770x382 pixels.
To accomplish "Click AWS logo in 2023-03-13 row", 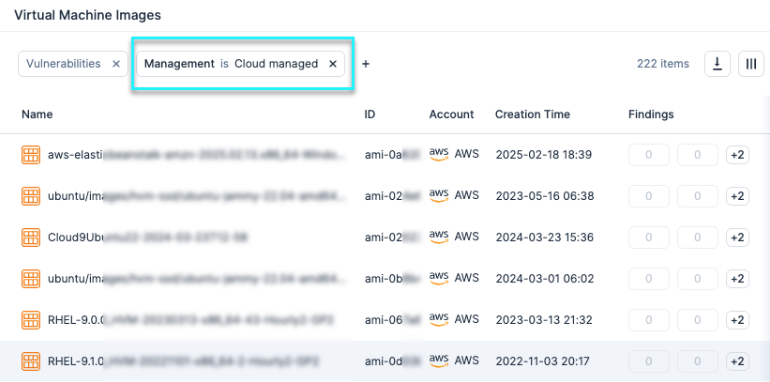I will click(x=439, y=320).
